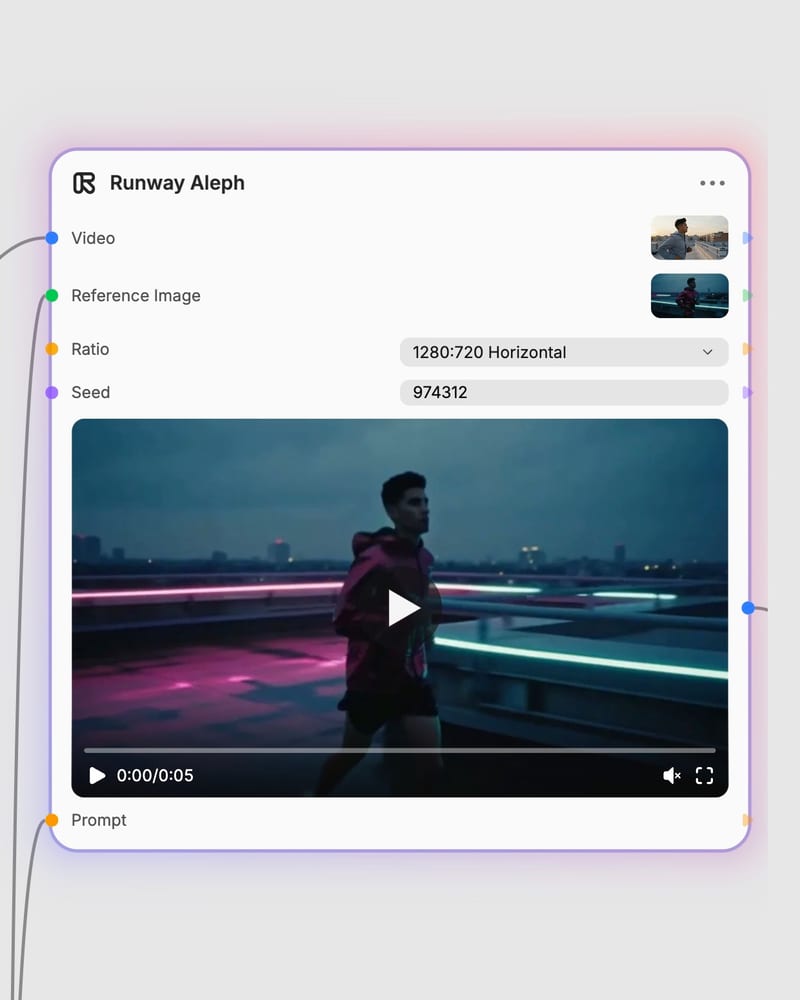Click the blue Video input port
The width and height of the screenshot is (800, 1000).
click(52, 238)
